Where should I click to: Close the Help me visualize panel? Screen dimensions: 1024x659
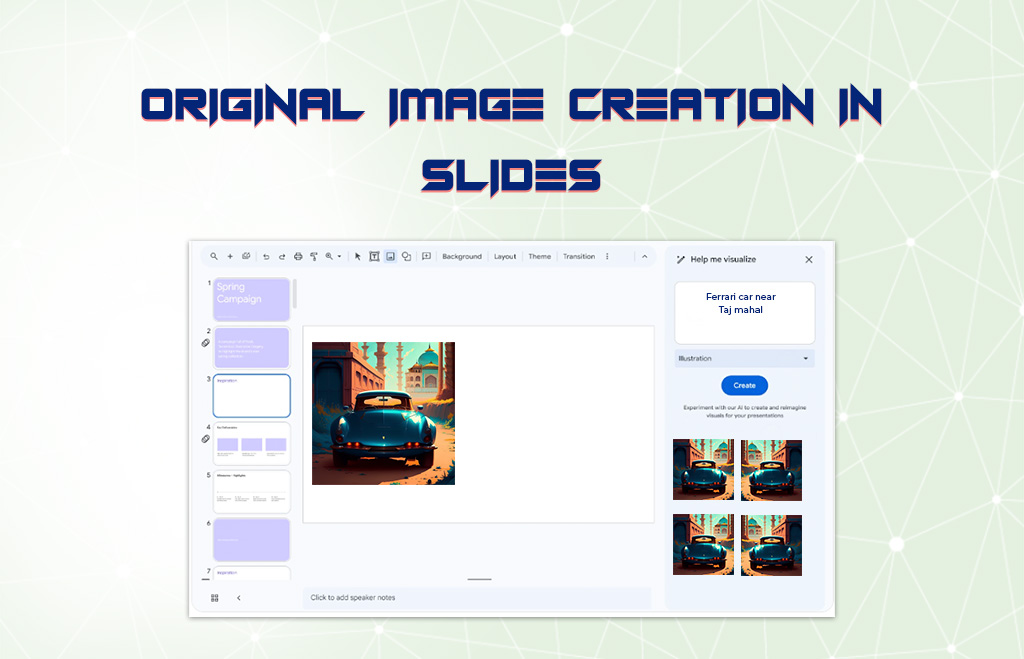pyautogui.click(x=809, y=260)
